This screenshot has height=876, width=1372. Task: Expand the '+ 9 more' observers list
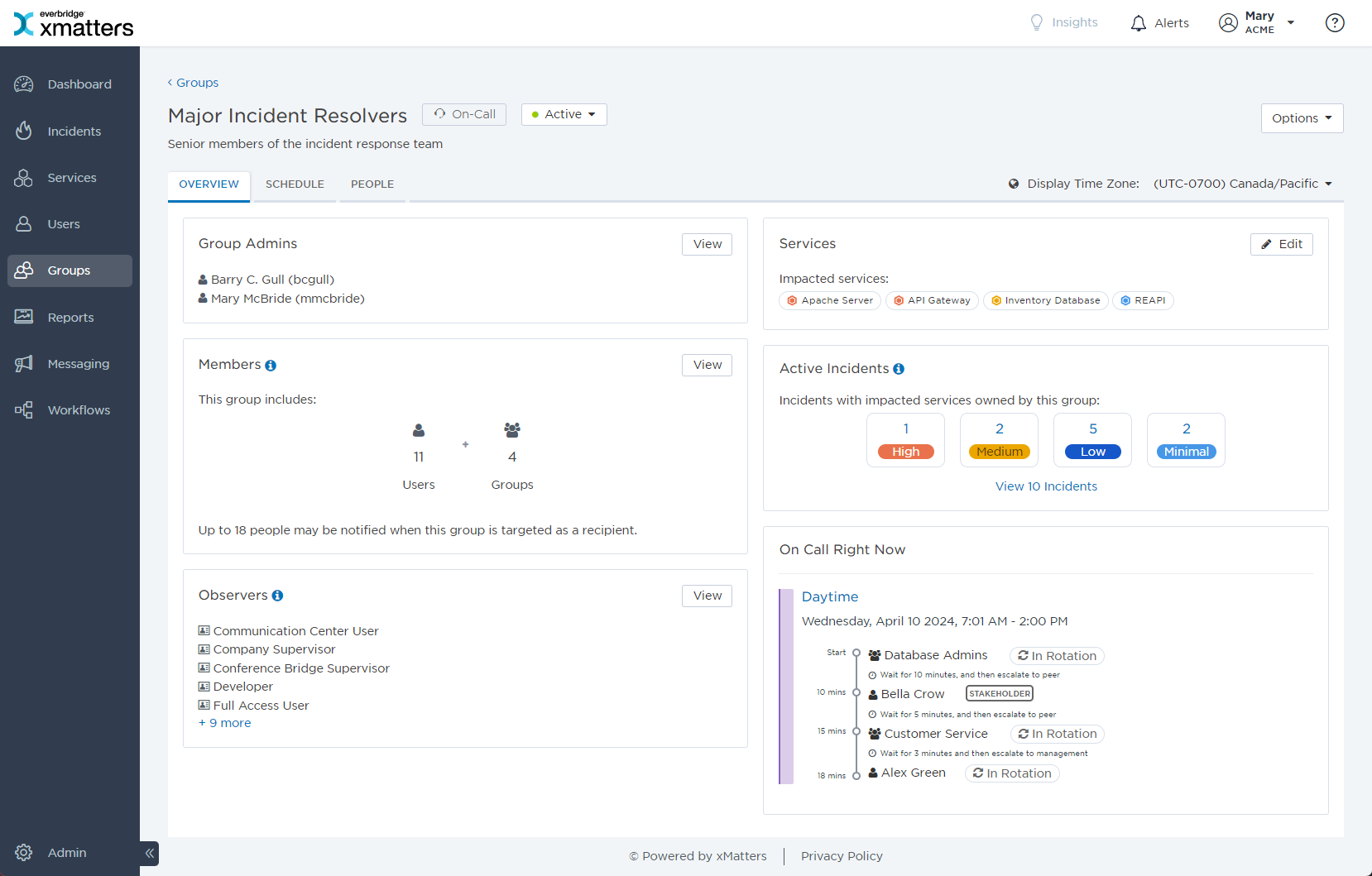pyautogui.click(x=225, y=723)
